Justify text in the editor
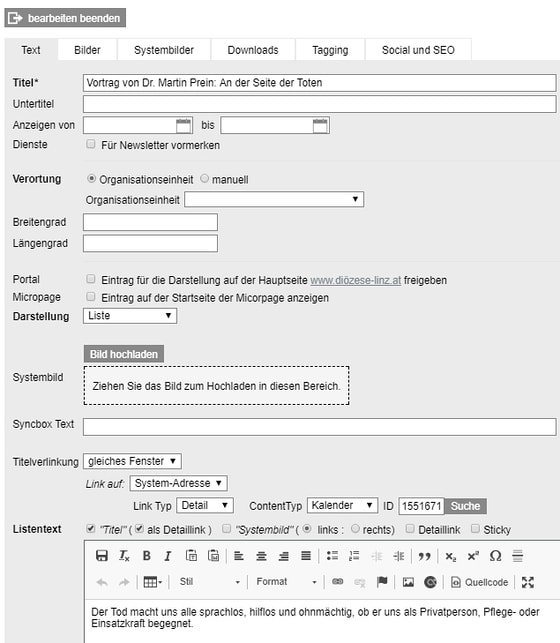560x643 pixels. tap(306, 556)
